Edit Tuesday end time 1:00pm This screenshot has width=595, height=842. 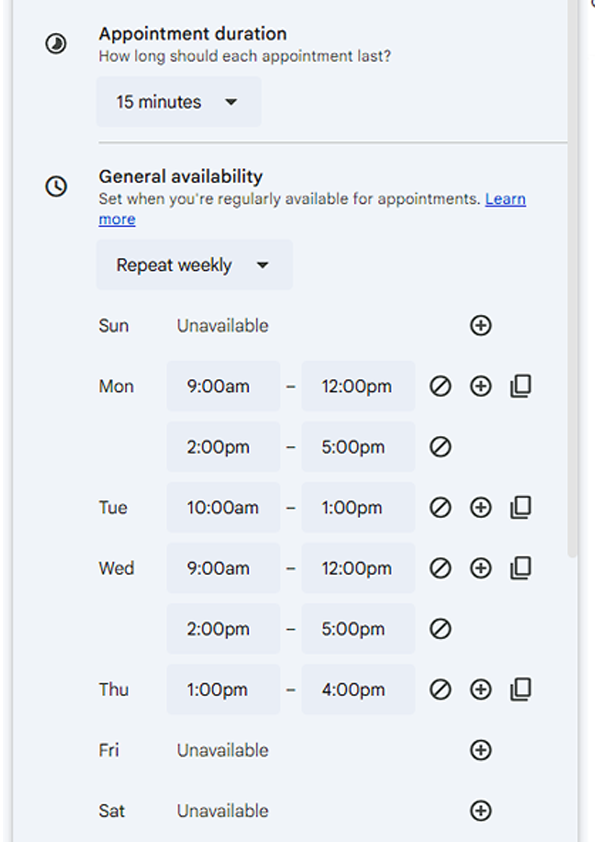[x=358, y=507]
